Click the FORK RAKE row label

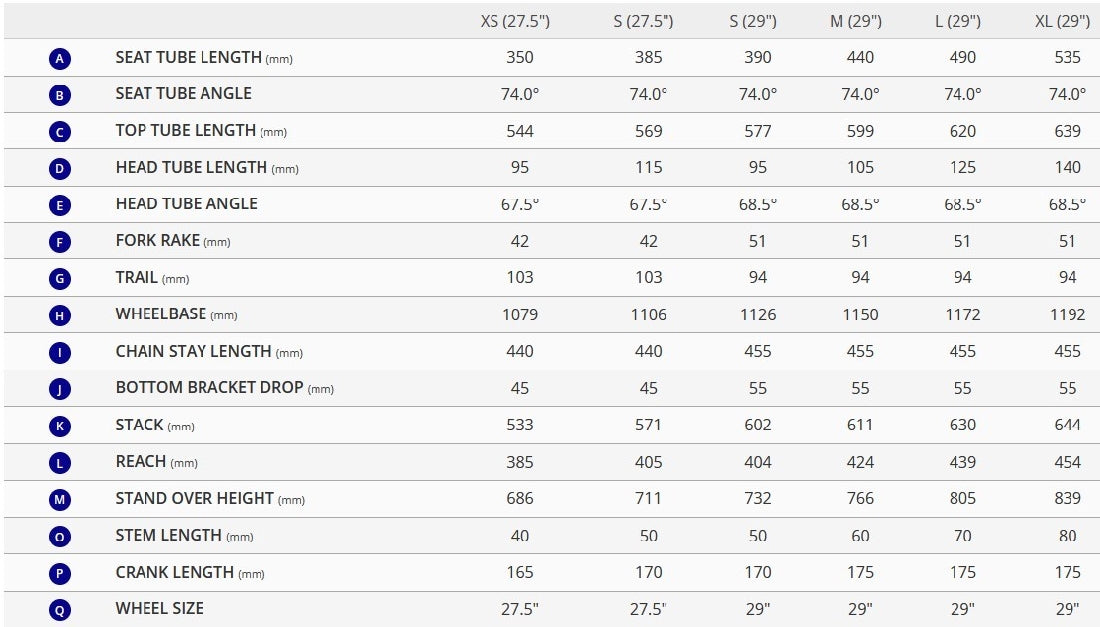(173, 241)
